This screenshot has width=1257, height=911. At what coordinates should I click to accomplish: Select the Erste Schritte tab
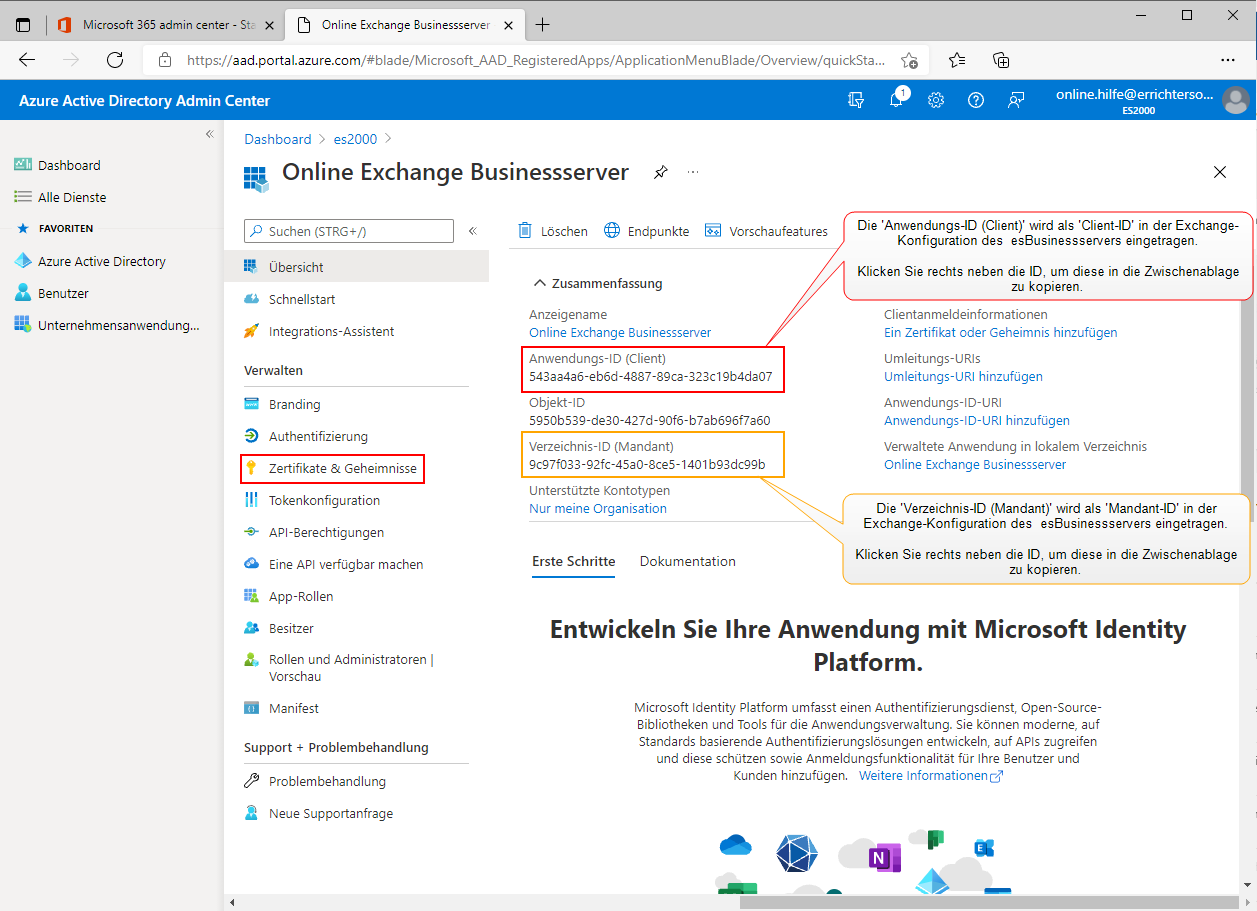(574, 562)
